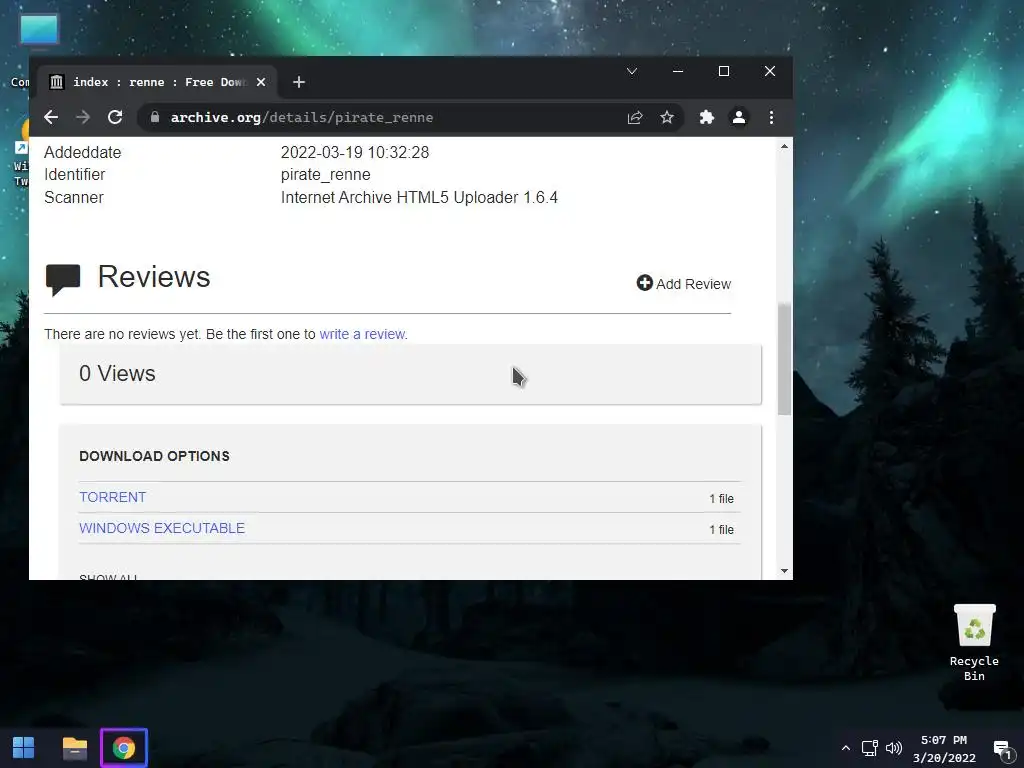Open the volume speaker tray icon
This screenshot has height=768, width=1024.
click(893, 748)
